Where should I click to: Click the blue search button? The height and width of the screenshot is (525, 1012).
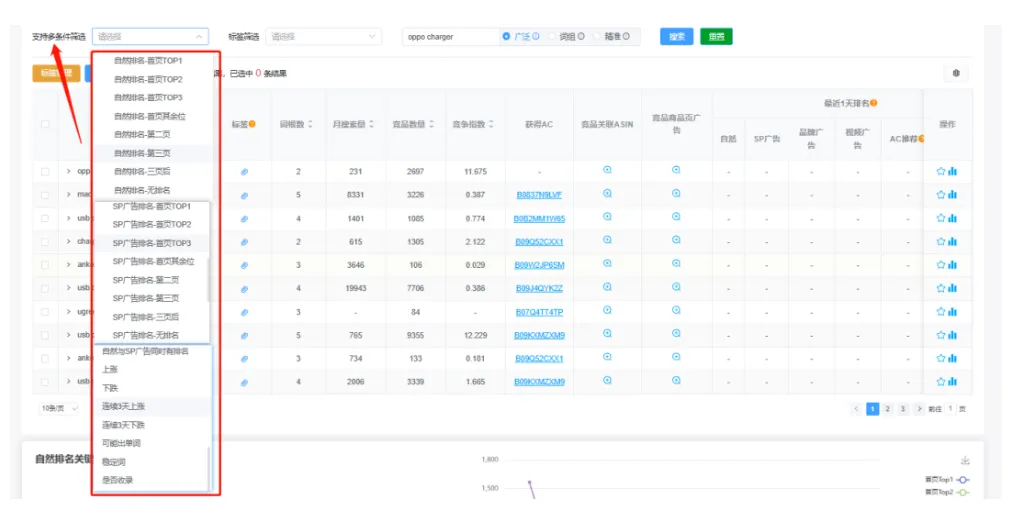(676, 37)
